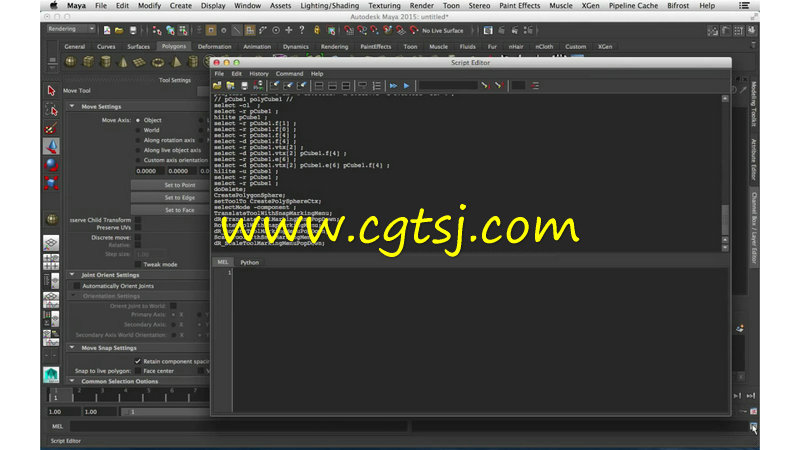
Task: Click the Set to Edge button
Action: point(170,197)
